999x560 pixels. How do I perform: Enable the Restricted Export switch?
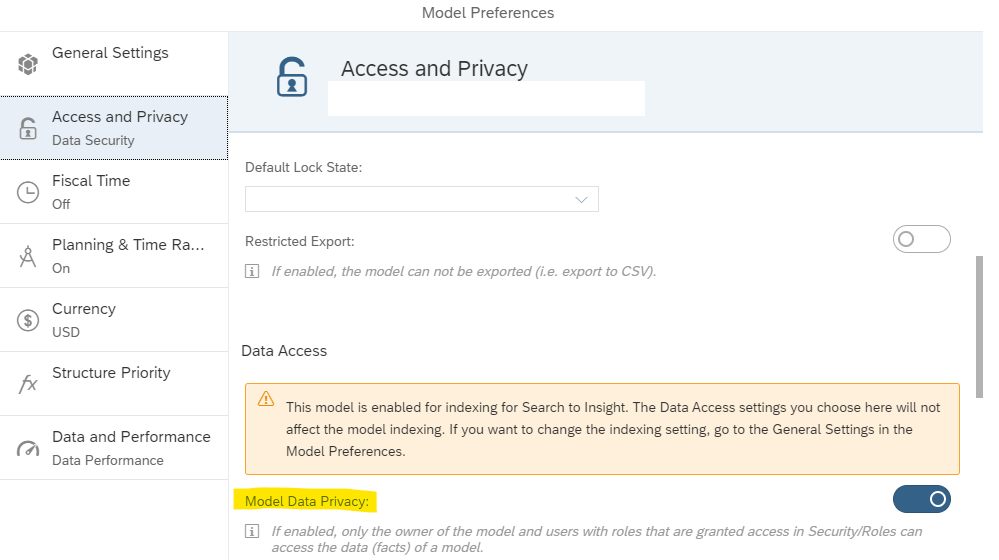click(x=921, y=240)
